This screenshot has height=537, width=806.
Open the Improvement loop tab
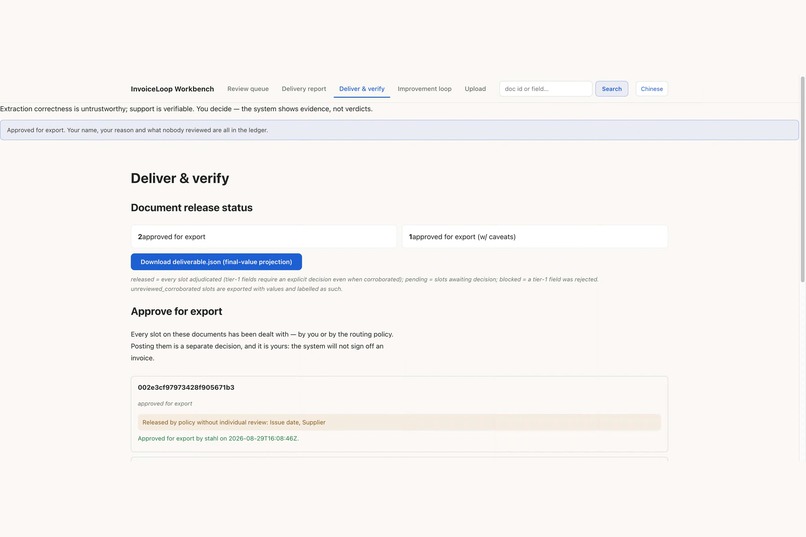click(x=425, y=89)
